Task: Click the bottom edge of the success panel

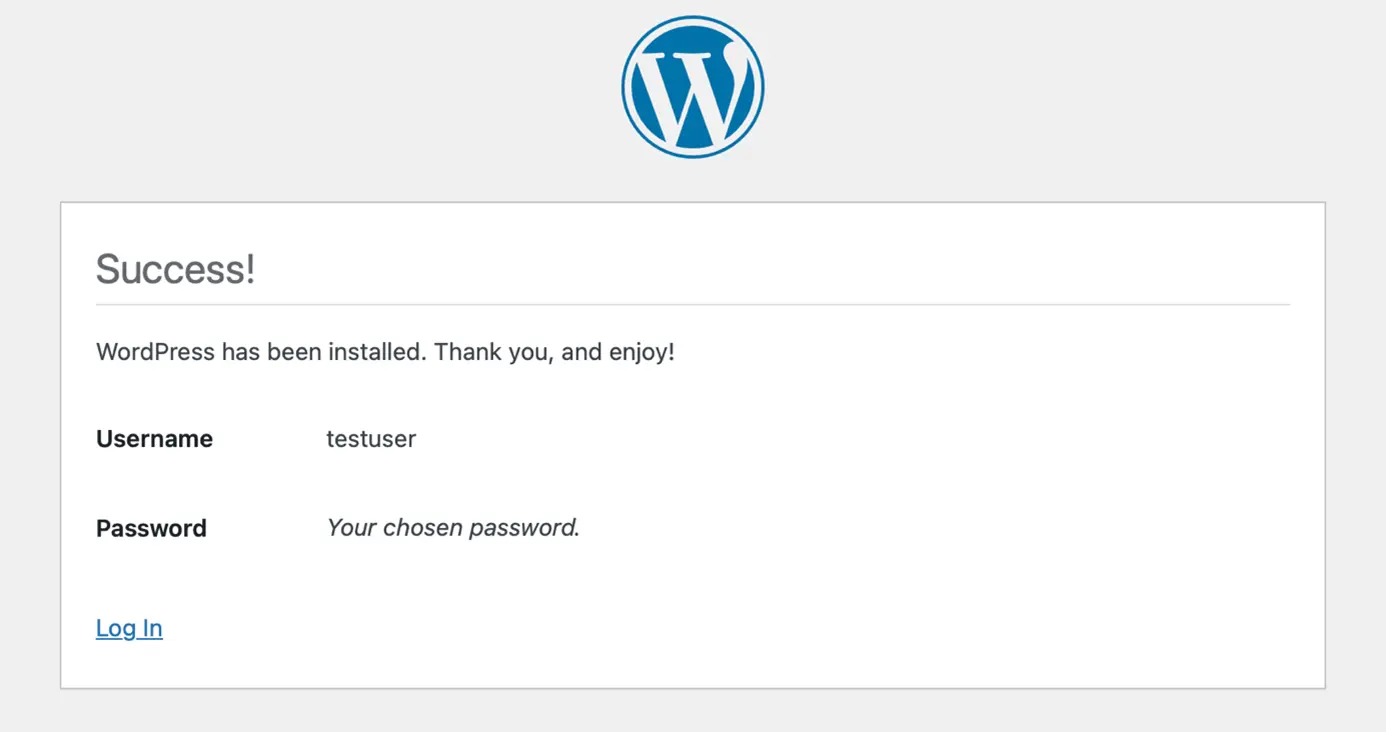Action: click(x=692, y=688)
